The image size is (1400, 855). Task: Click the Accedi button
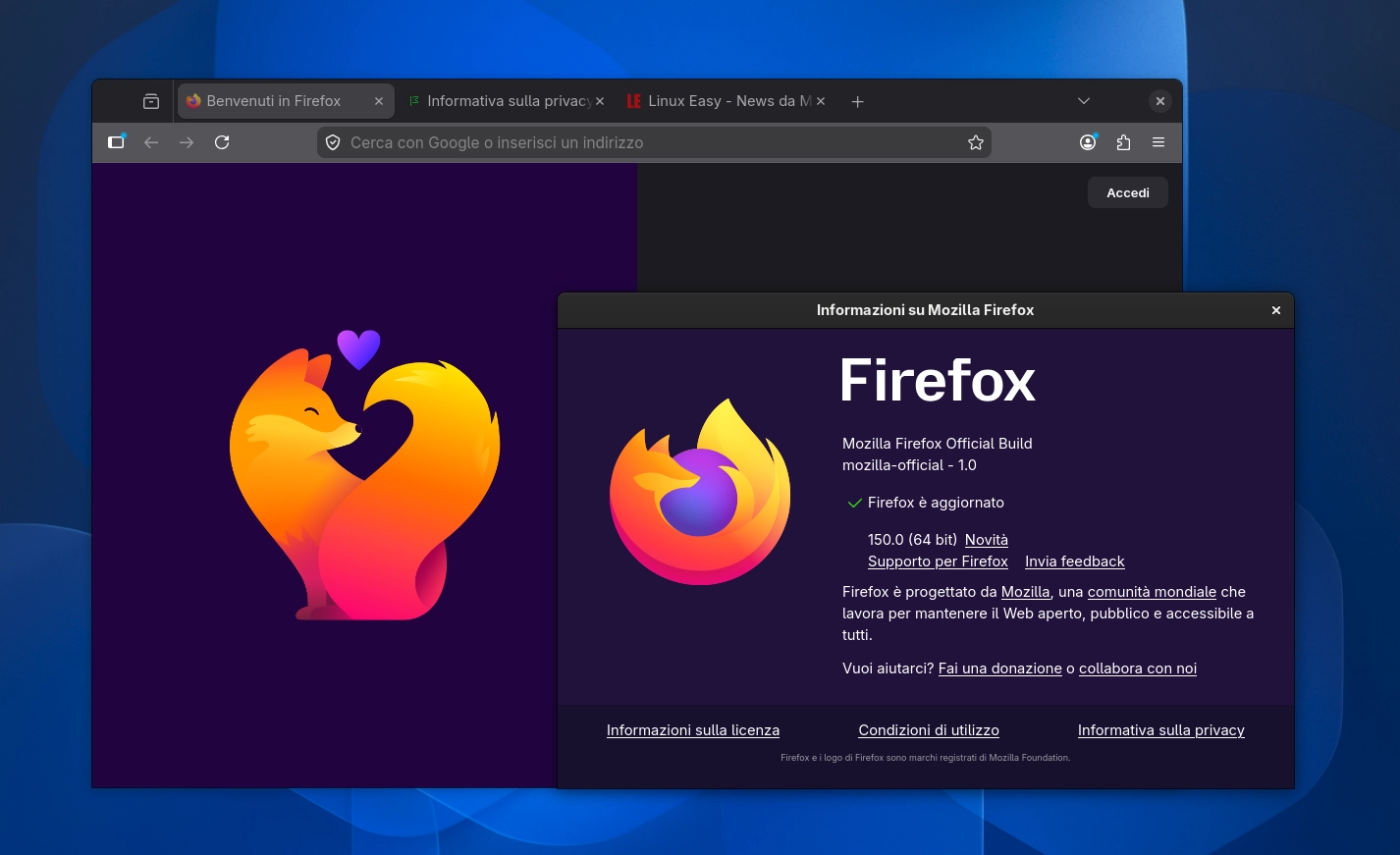[x=1127, y=192]
